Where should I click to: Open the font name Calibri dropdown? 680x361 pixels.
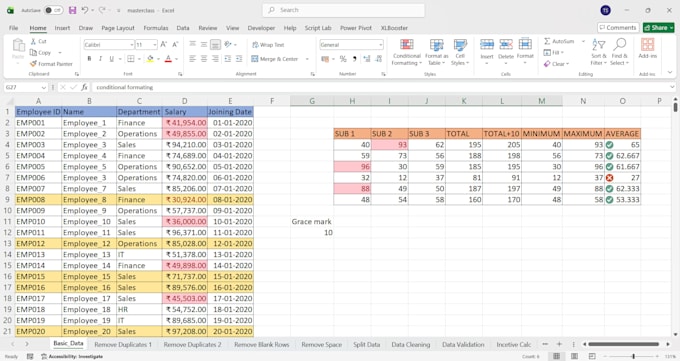(x=131, y=45)
